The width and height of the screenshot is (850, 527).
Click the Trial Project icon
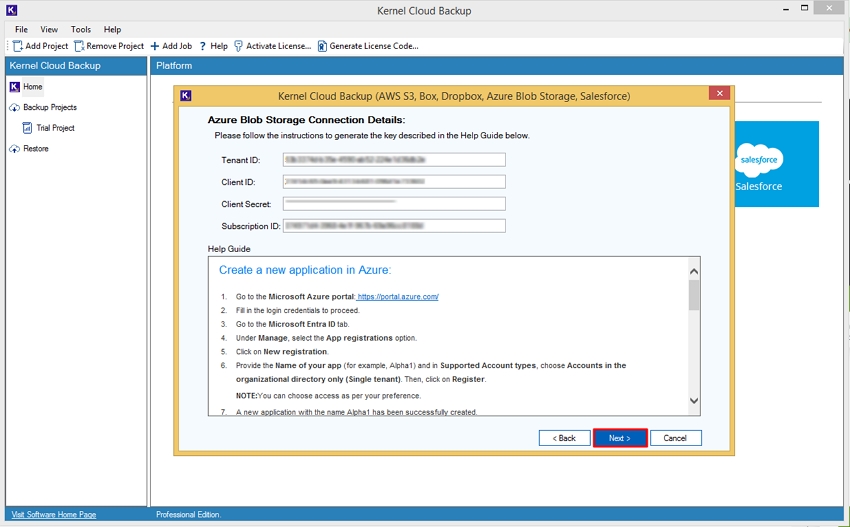click(x=27, y=128)
